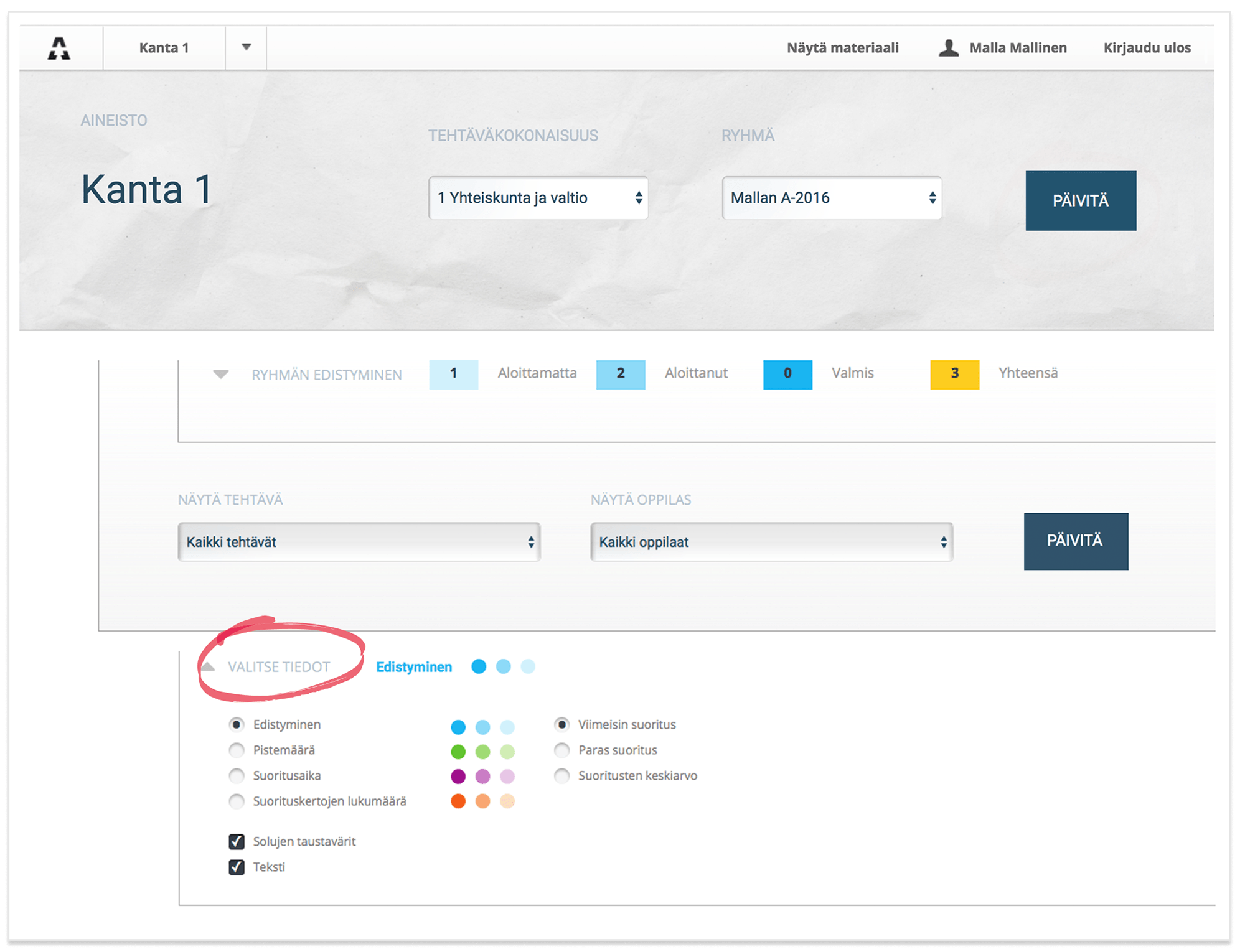Screen dimensions: 1245x952
Task: Click the Aloittanut count box showing 2
Action: (621, 374)
